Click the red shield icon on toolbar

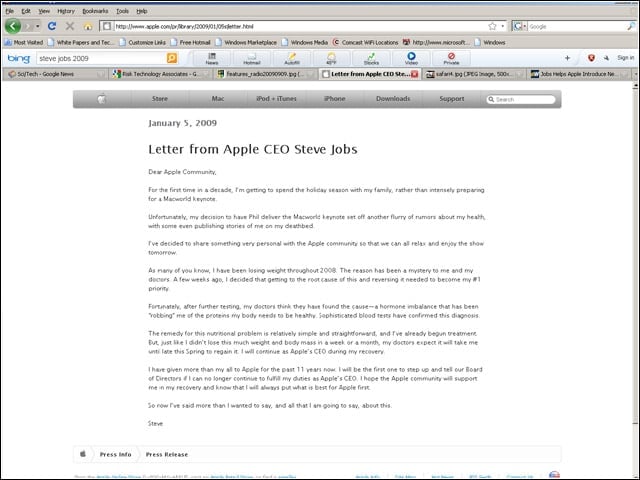pyautogui.click(x=591, y=58)
